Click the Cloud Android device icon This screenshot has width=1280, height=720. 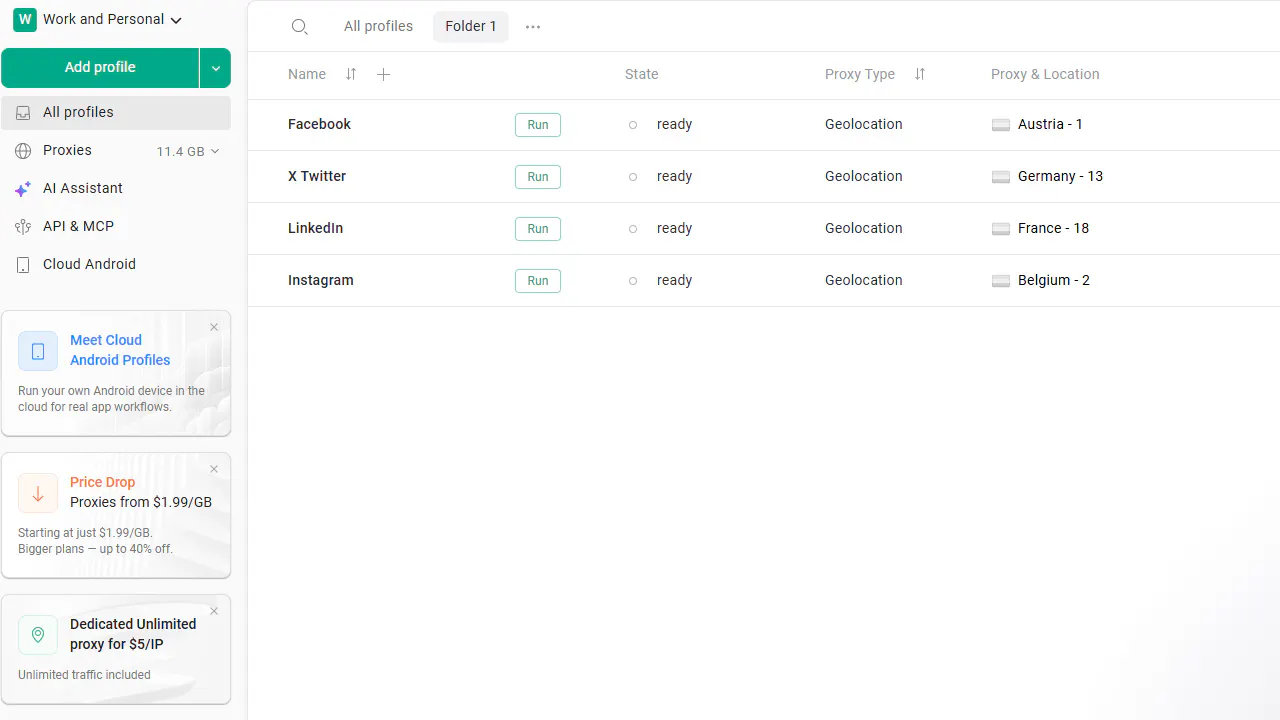(x=23, y=265)
